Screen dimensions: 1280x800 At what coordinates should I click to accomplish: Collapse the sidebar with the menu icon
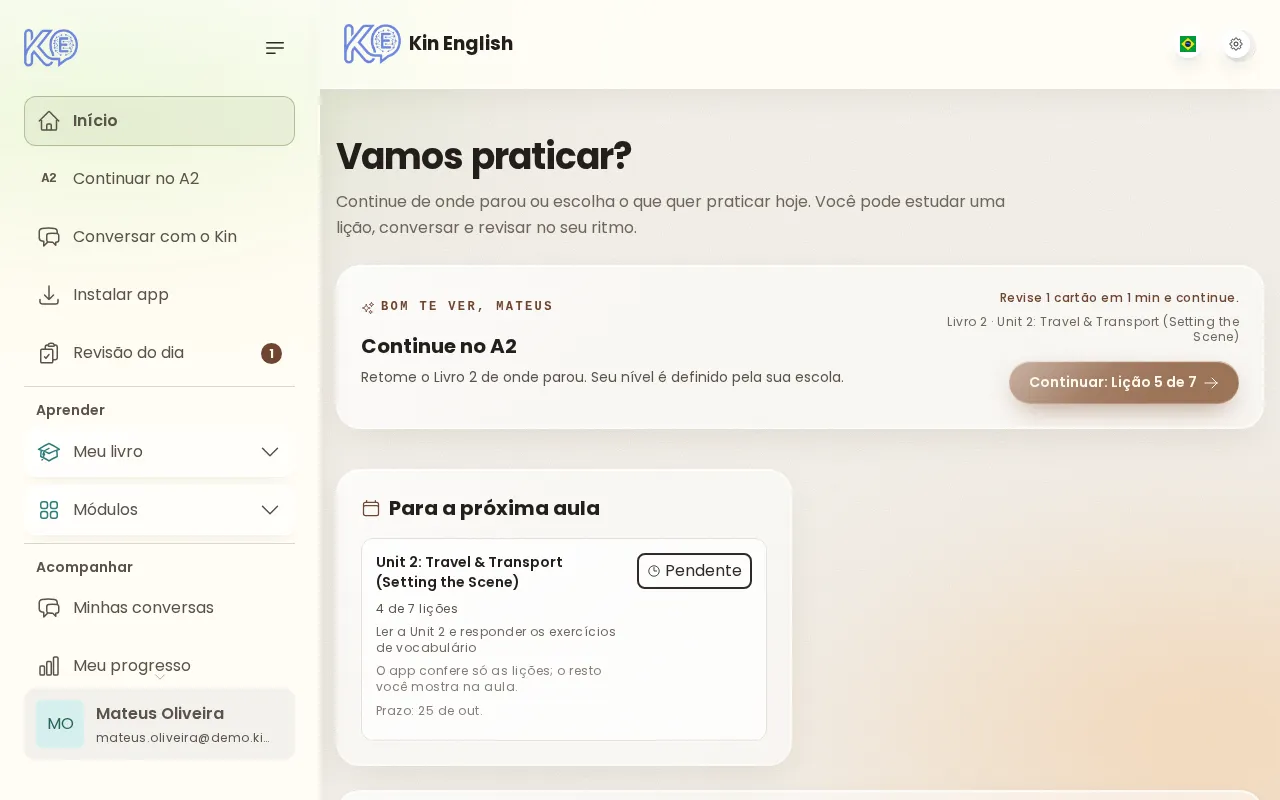[275, 48]
